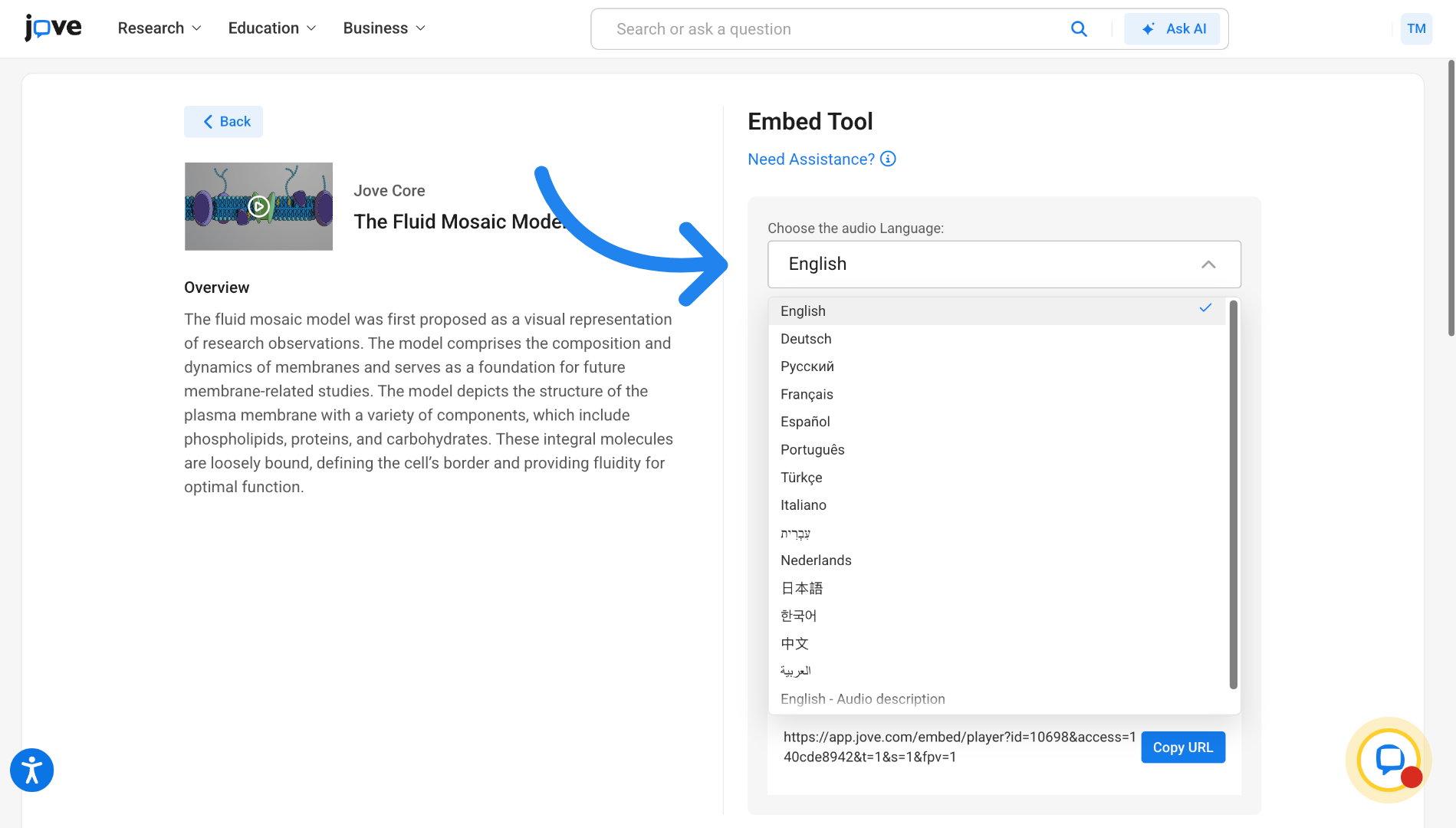Image resolution: width=1456 pixels, height=828 pixels.
Task: Select Italiano audio language
Action: 998,505
